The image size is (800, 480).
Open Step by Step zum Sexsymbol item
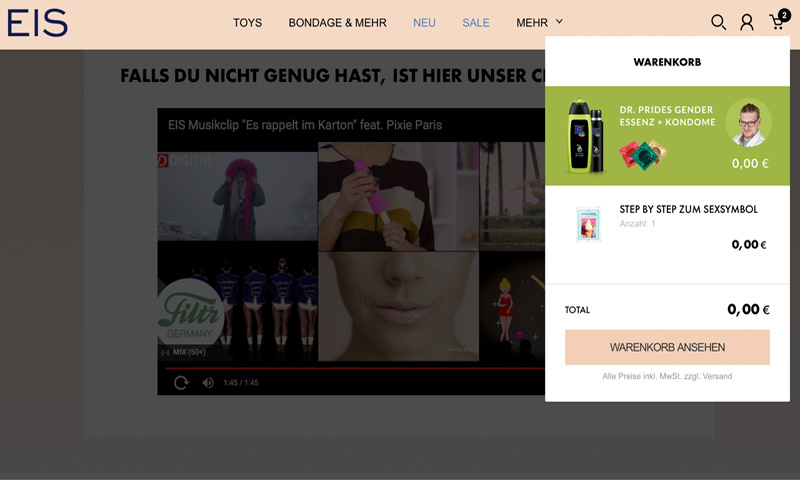(x=688, y=210)
